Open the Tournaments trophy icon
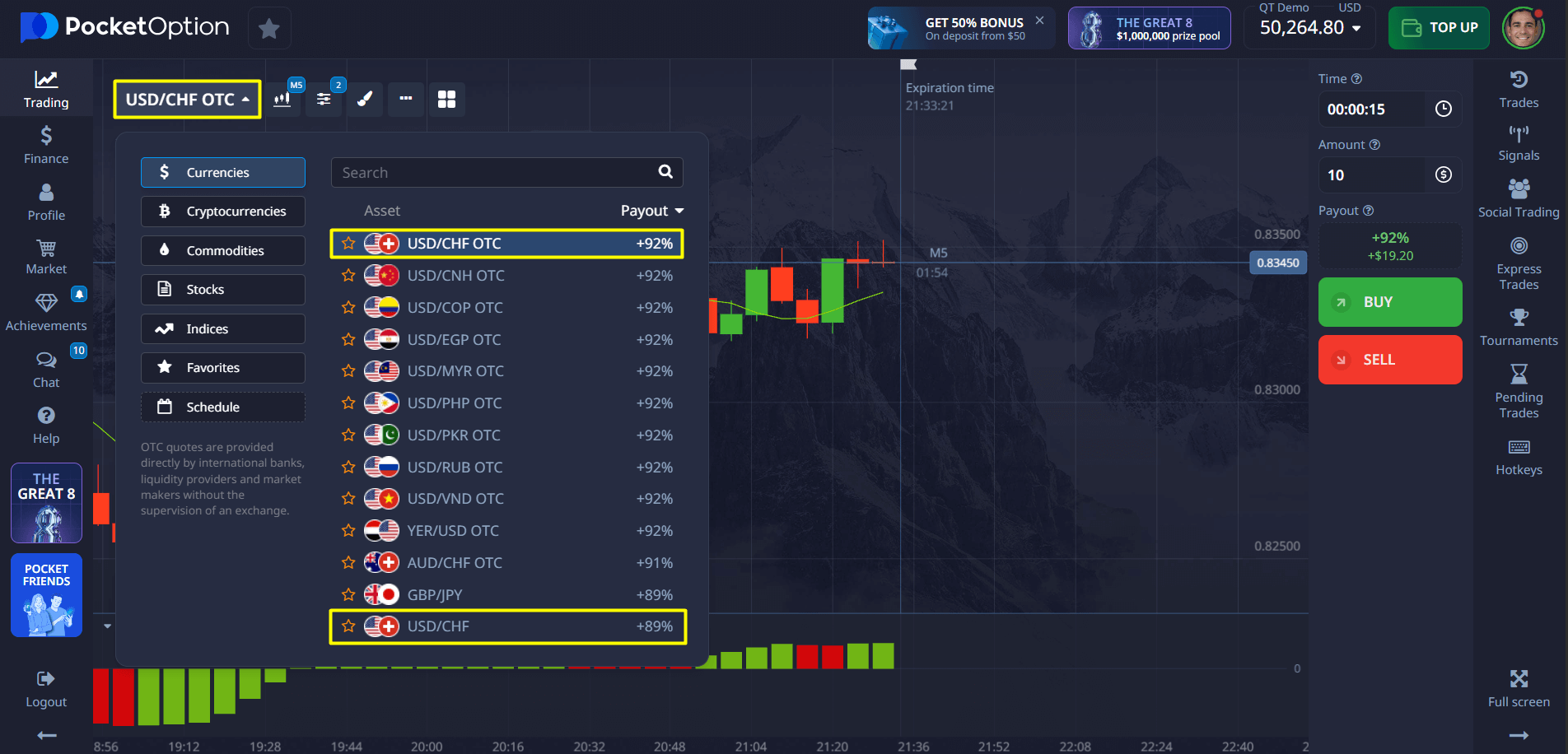1568x754 pixels. point(1518,327)
